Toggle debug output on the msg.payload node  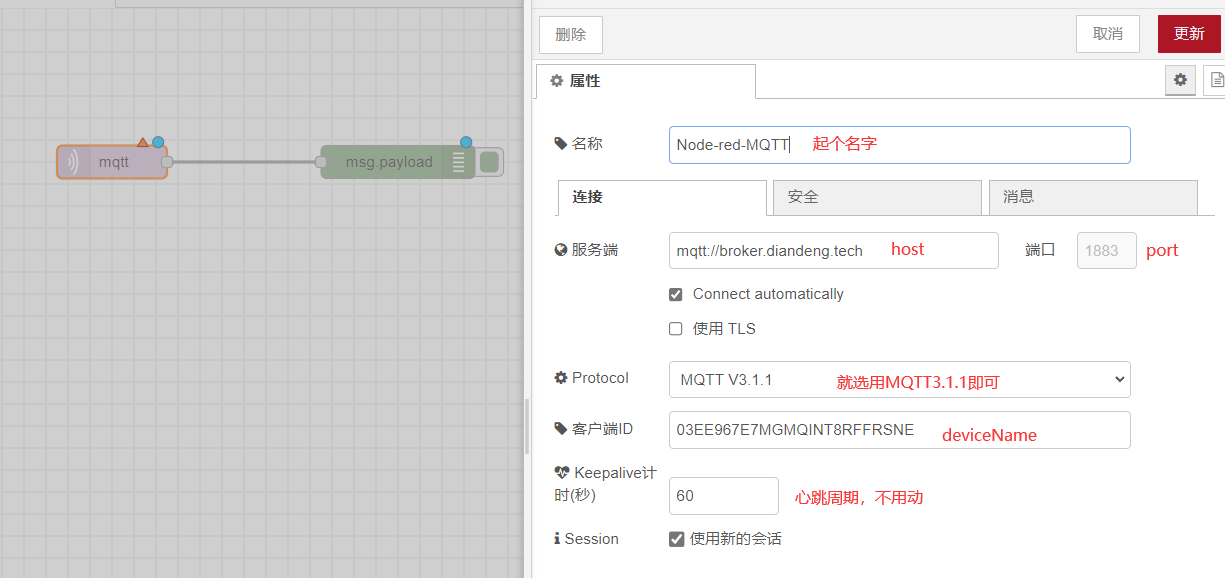[x=489, y=161]
